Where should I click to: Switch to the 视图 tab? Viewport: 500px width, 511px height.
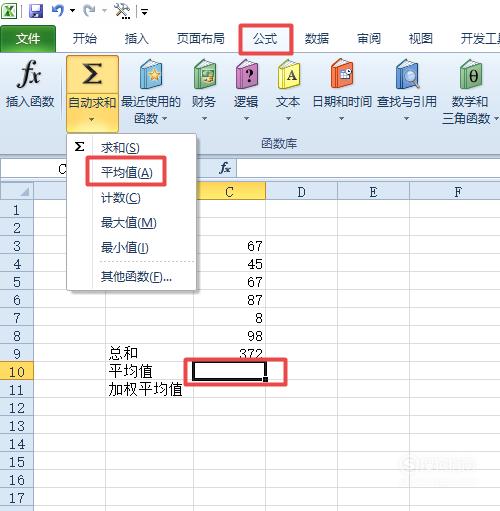pyautogui.click(x=421, y=39)
